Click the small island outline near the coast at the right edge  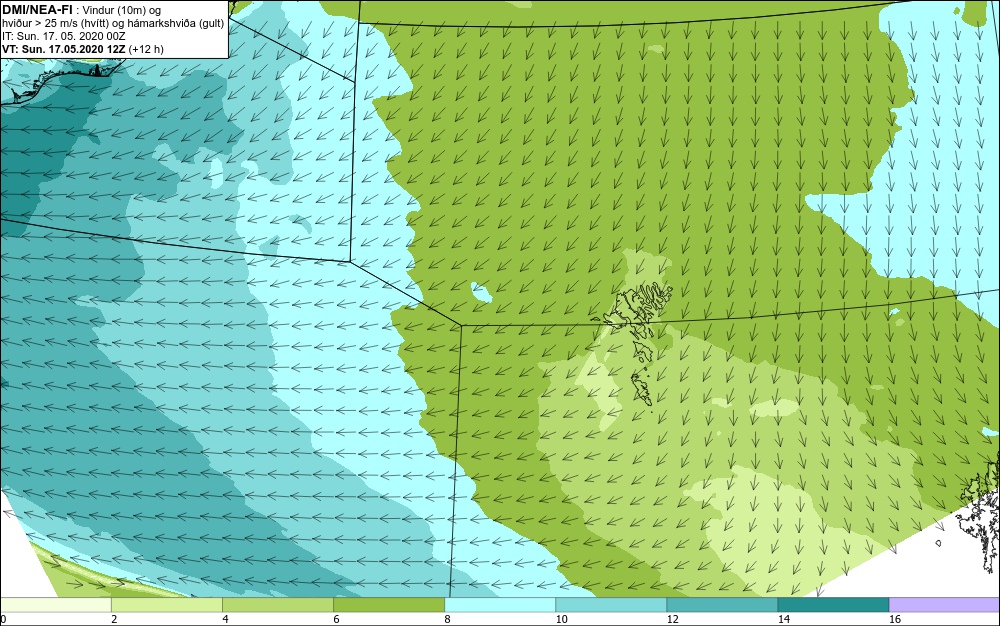click(939, 543)
